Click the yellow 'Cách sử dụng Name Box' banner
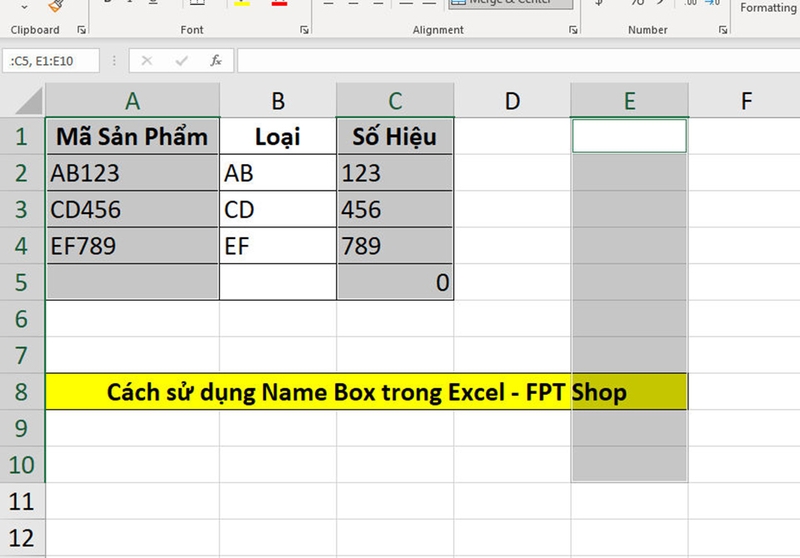This screenshot has height=558, width=800. (367, 392)
